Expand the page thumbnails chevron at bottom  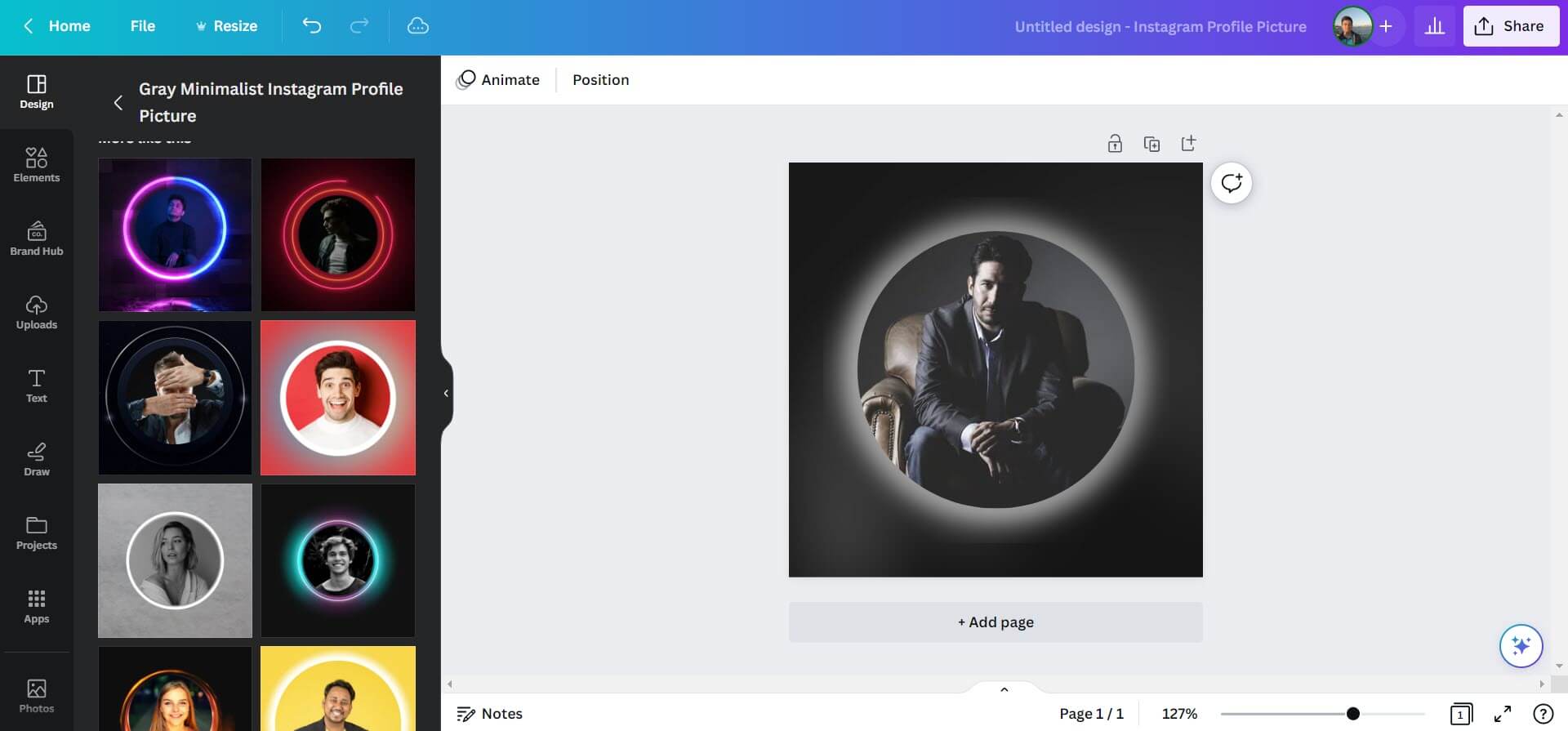(1004, 689)
